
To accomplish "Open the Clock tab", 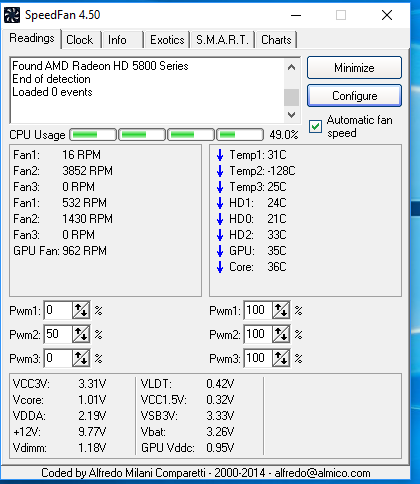I will 80,40.
